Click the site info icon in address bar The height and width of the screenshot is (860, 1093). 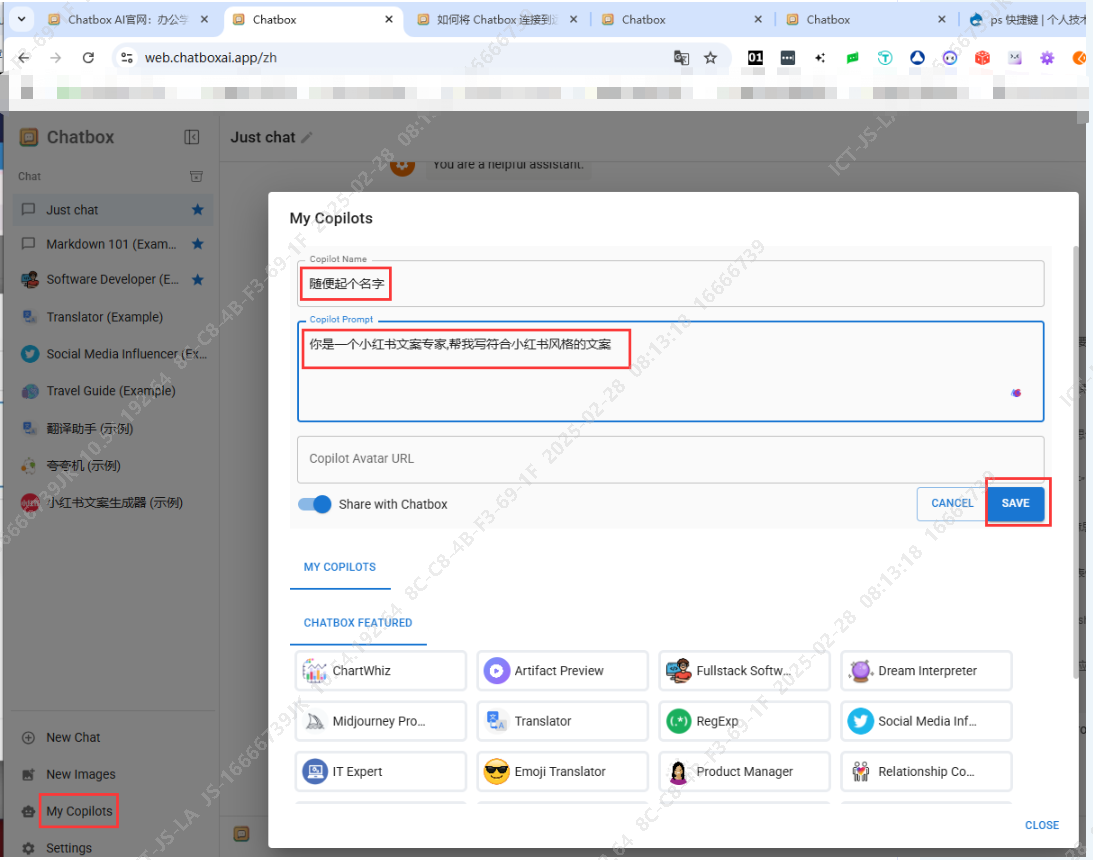(x=127, y=58)
